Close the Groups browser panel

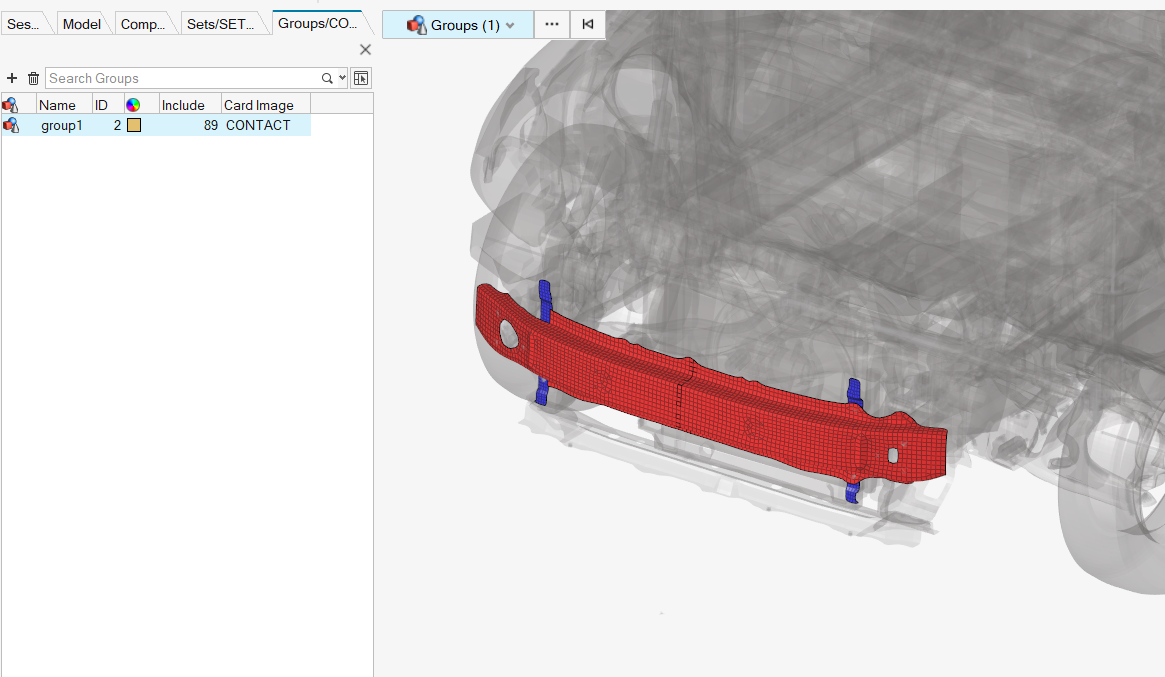pos(365,50)
